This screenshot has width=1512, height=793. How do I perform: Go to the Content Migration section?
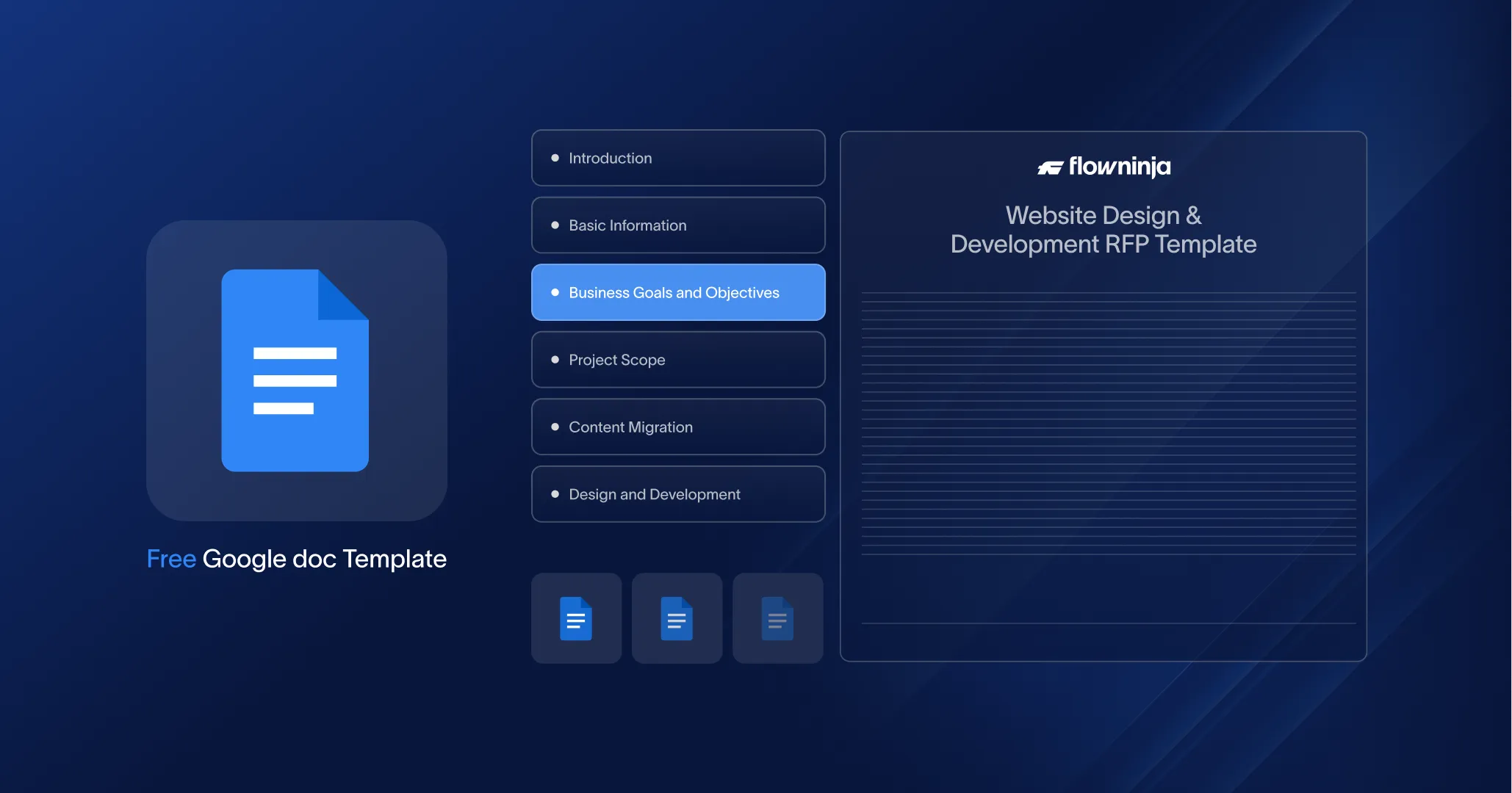(677, 427)
